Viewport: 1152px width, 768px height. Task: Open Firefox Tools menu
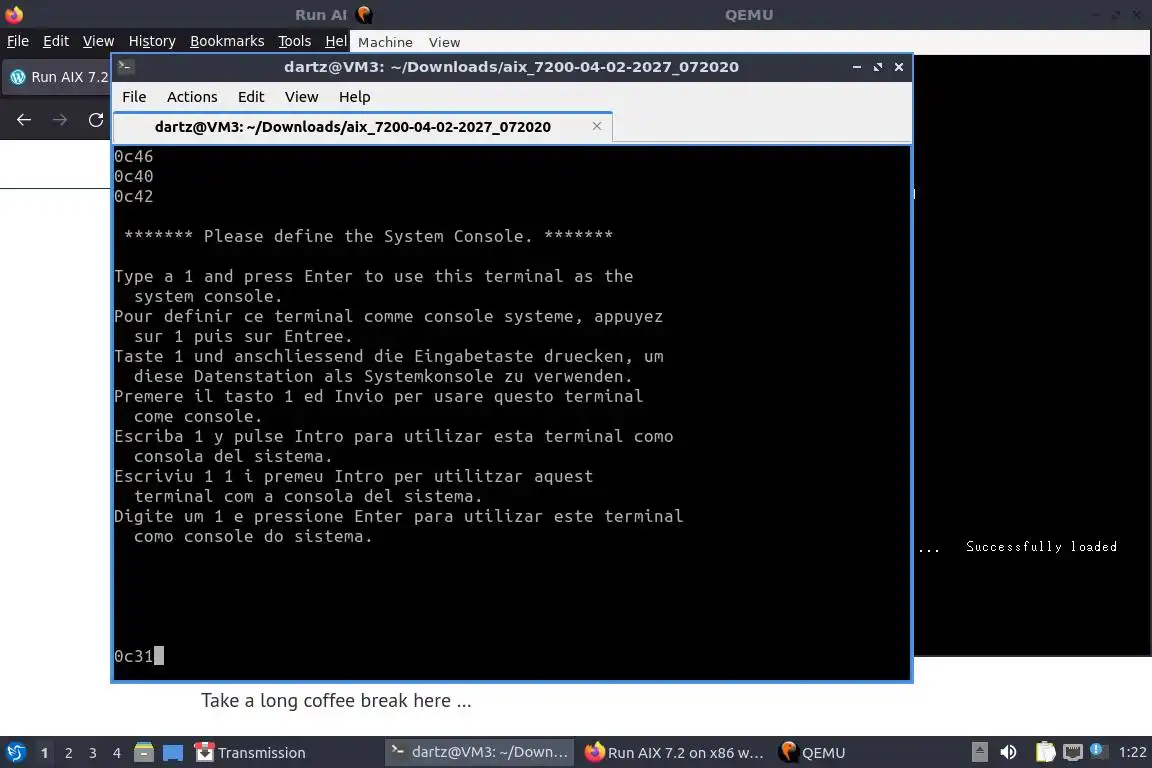click(295, 41)
